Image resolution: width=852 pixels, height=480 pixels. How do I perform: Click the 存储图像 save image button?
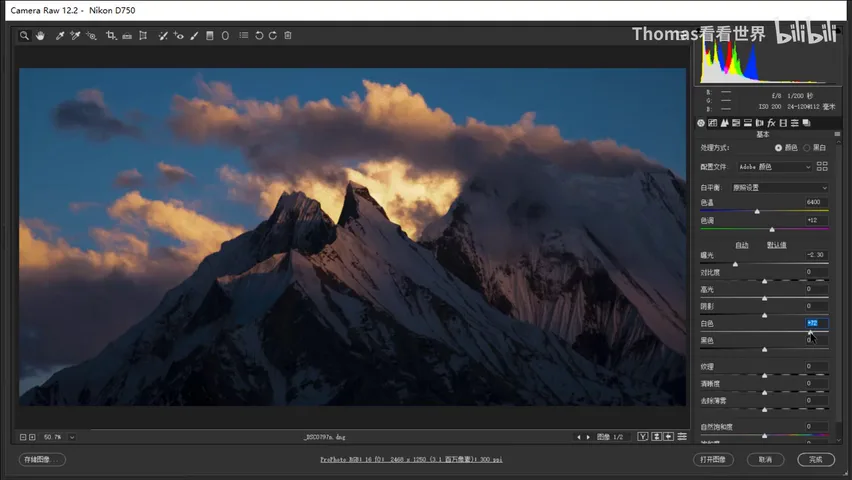click(42, 459)
